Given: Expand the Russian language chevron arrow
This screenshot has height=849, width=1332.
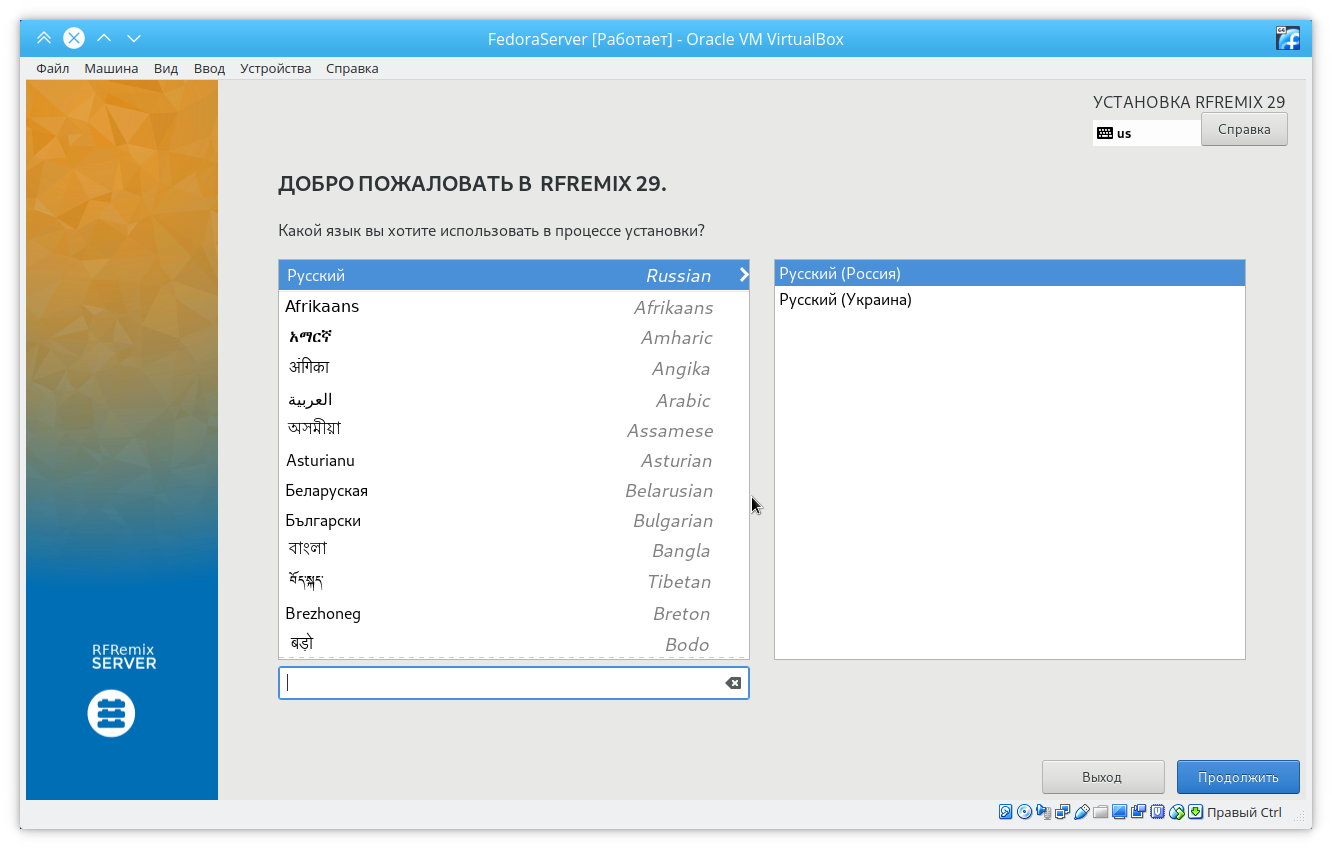Looking at the screenshot, I should coord(743,275).
